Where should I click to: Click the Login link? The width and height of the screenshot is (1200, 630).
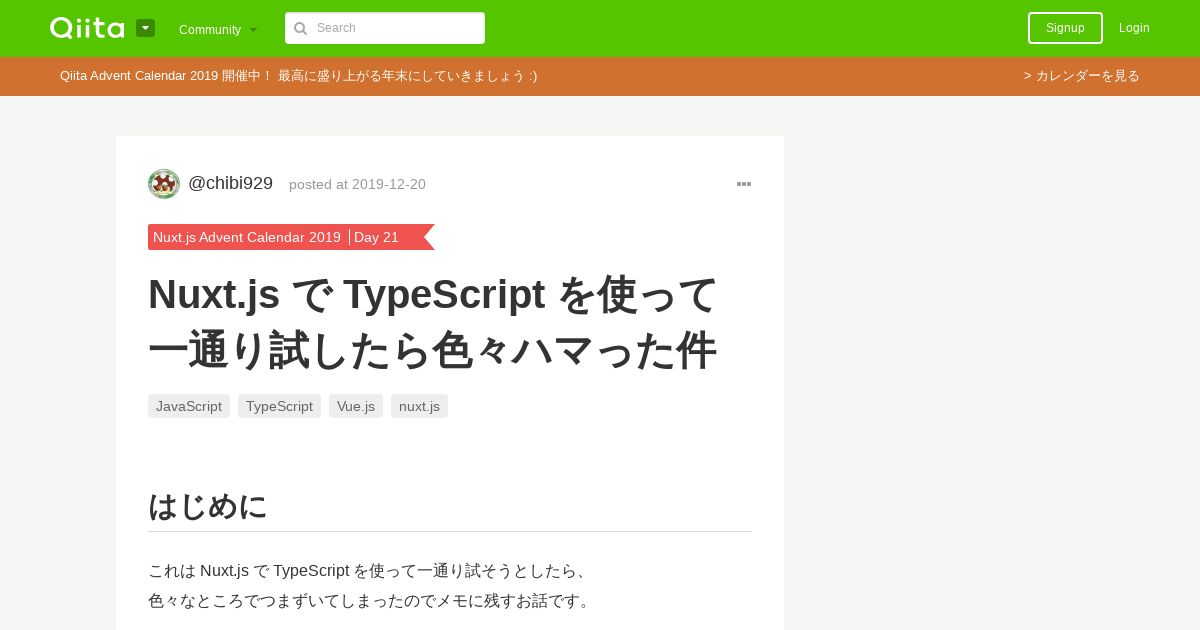[1134, 28]
